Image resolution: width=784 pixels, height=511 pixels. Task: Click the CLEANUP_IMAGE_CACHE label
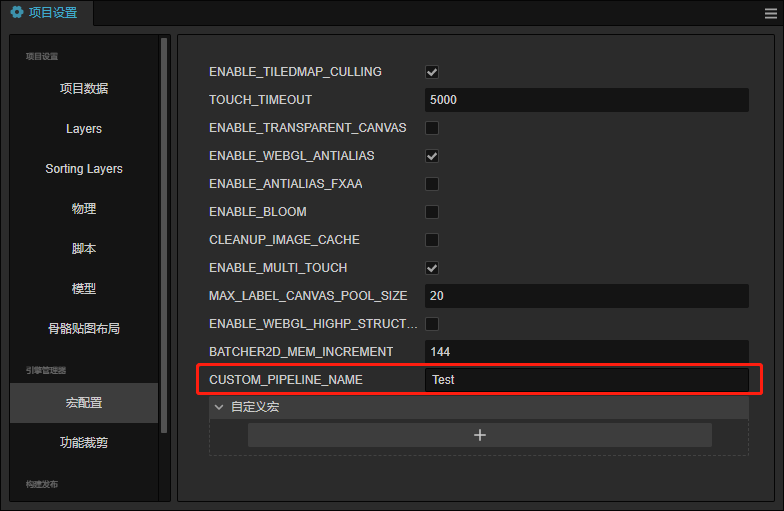pos(284,240)
